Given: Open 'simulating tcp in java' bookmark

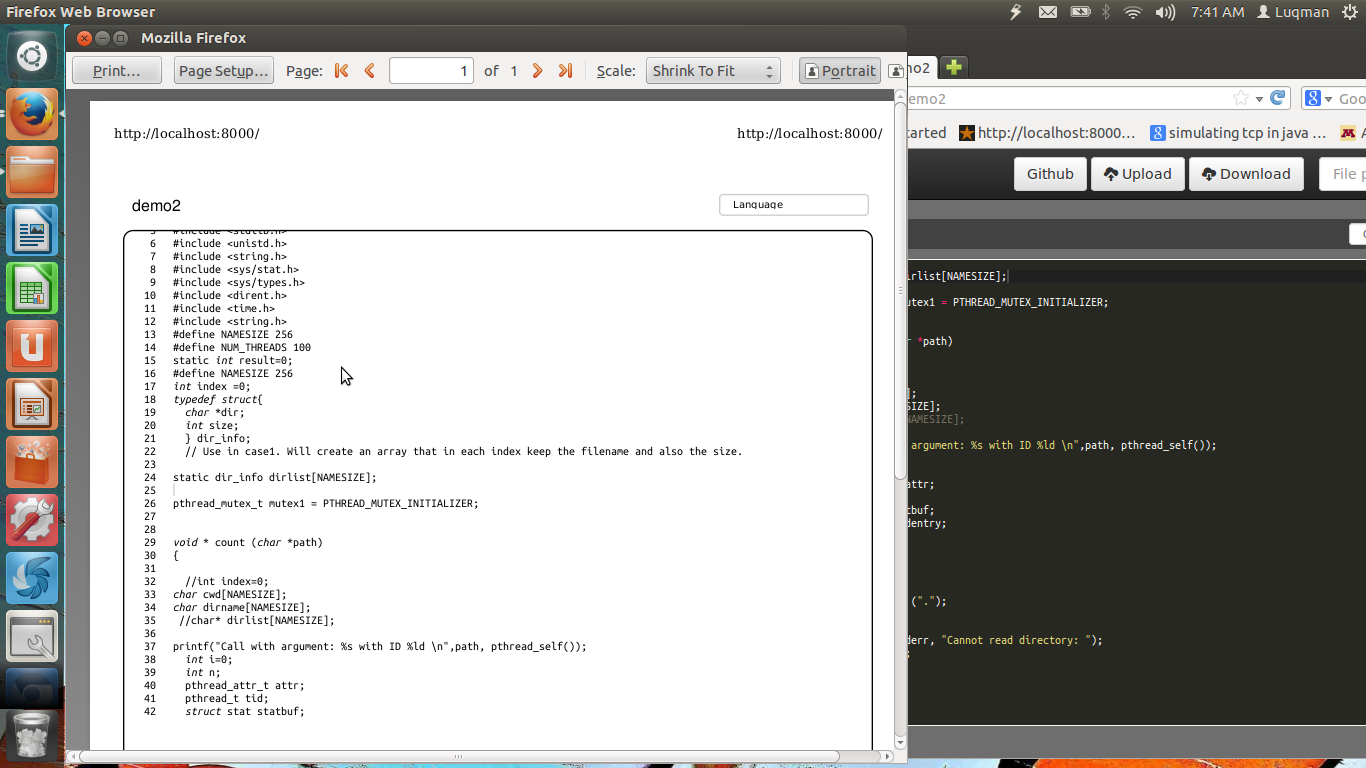Looking at the screenshot, I should [1238, 133].
